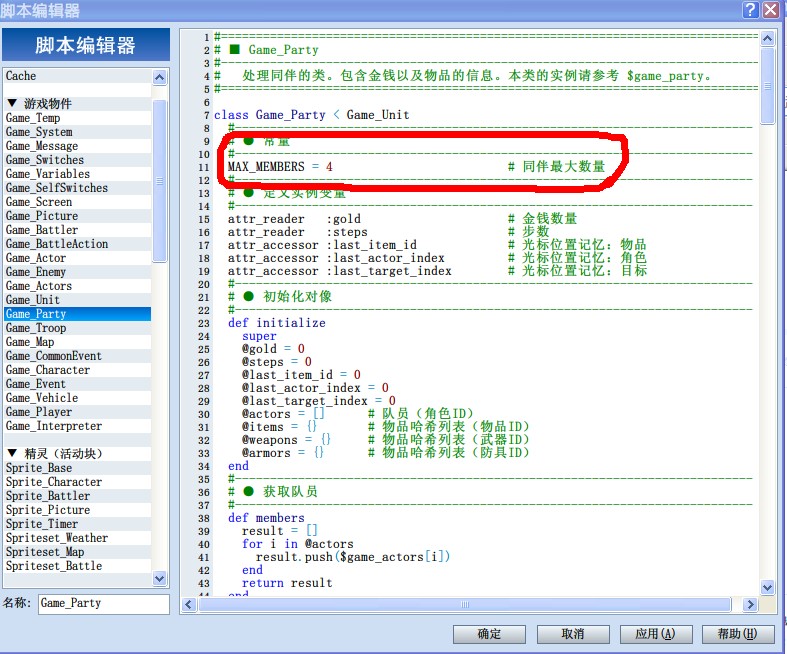Select the Sprite_Character script
Viewport: 787px width, 654px height.
click(x=77, y=482)
